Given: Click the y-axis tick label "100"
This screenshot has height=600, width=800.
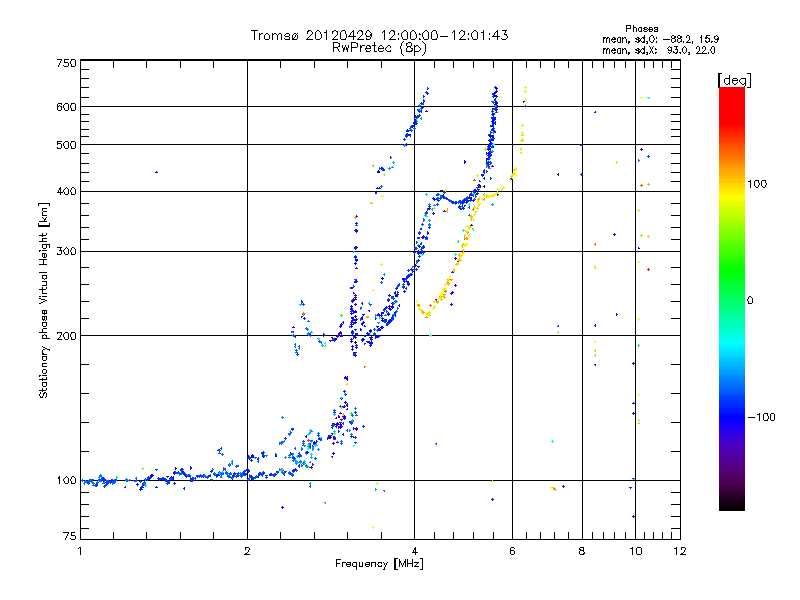Looking at the screenshot, I should click(x=66, y=480).
